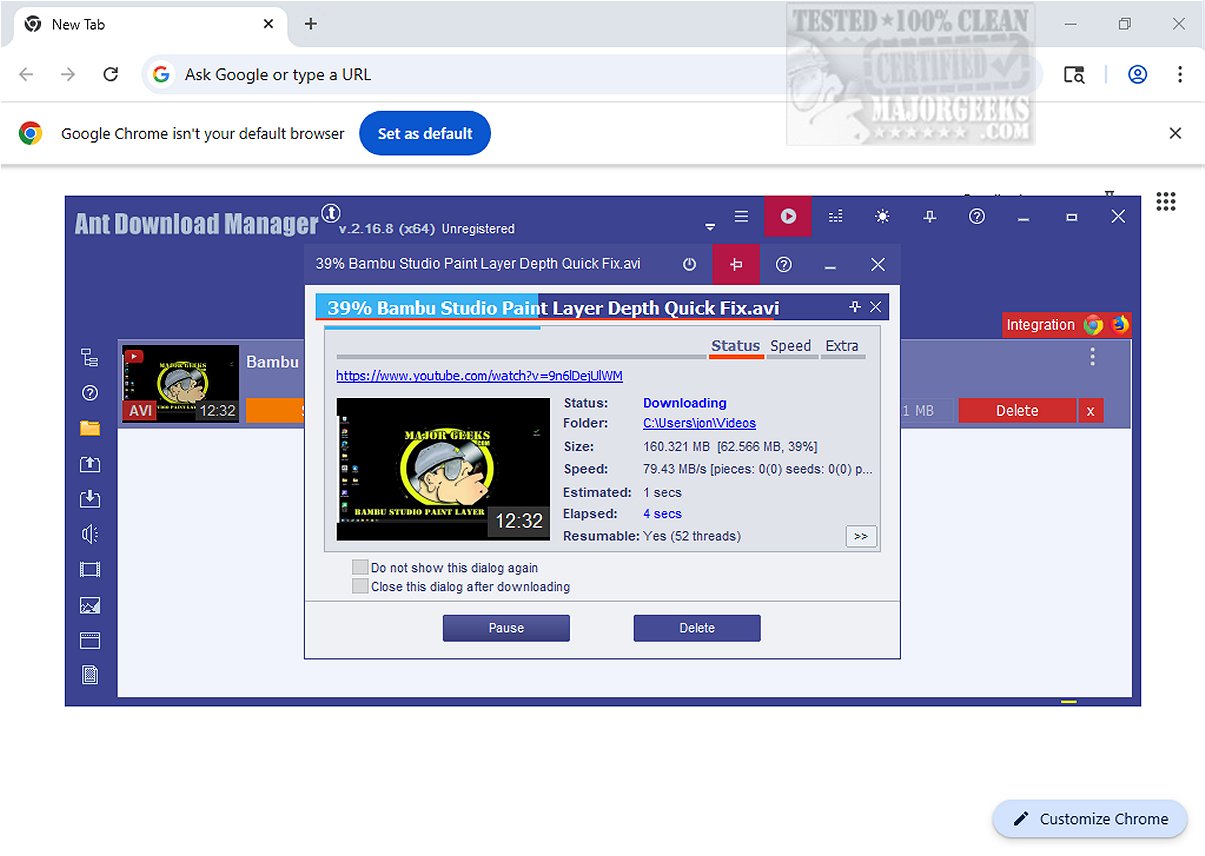Open Chrome profile avatar icon
The image size is (1205, 856).
click(1137, 75)
